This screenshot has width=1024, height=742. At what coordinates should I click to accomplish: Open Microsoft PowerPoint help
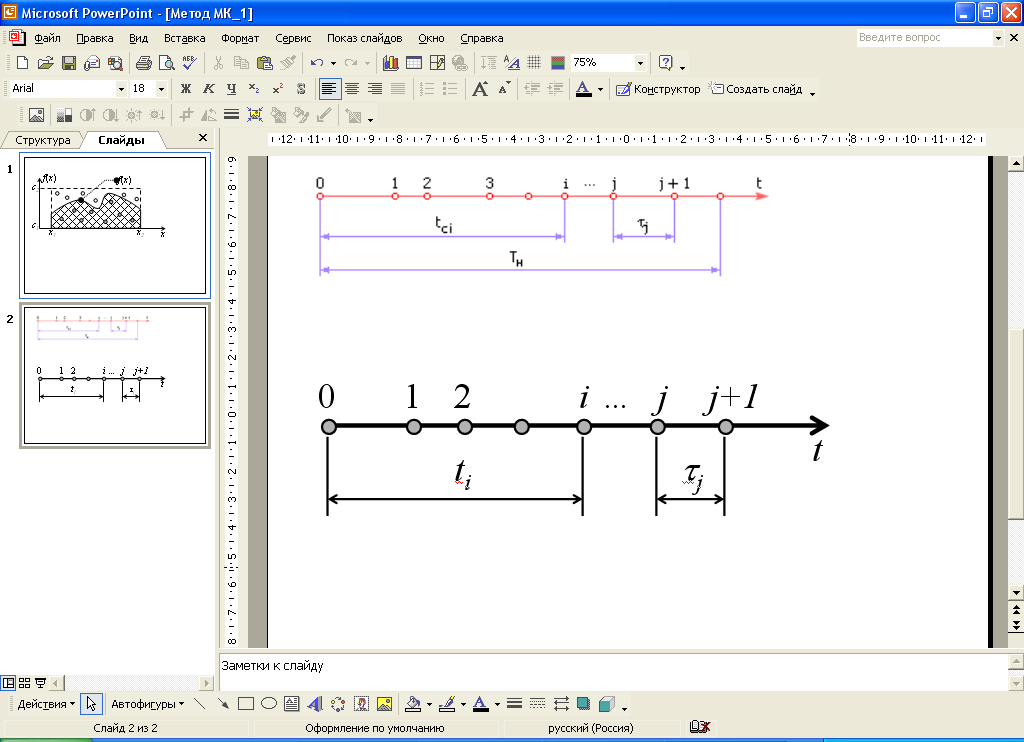coord(665,63)
